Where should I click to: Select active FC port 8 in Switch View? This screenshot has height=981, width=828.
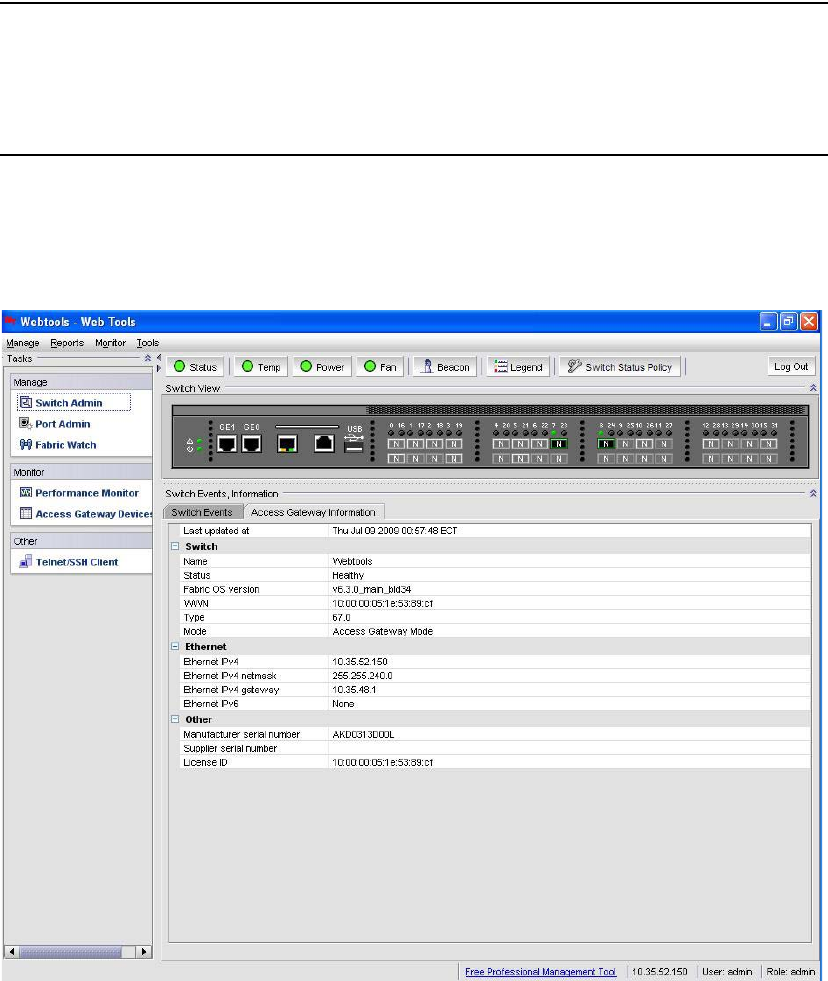coord(606,444)
